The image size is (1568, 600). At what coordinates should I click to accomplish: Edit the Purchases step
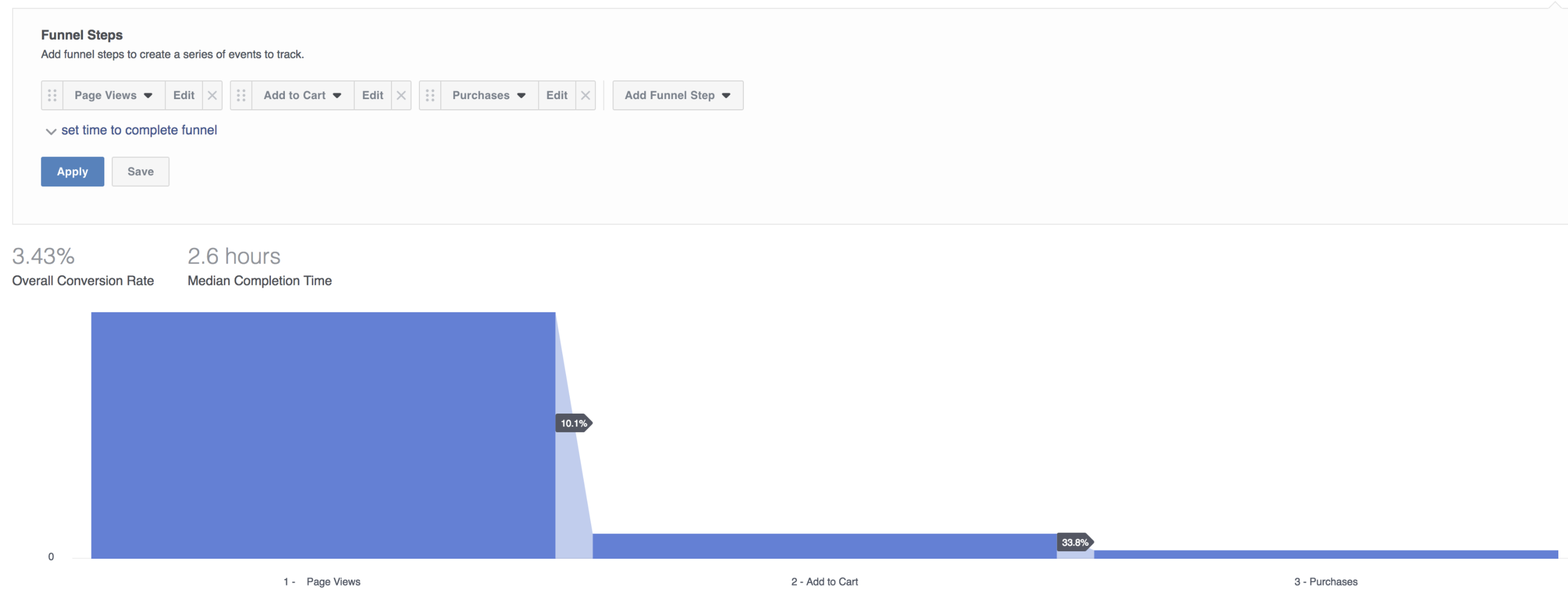[x=557, y=96]
